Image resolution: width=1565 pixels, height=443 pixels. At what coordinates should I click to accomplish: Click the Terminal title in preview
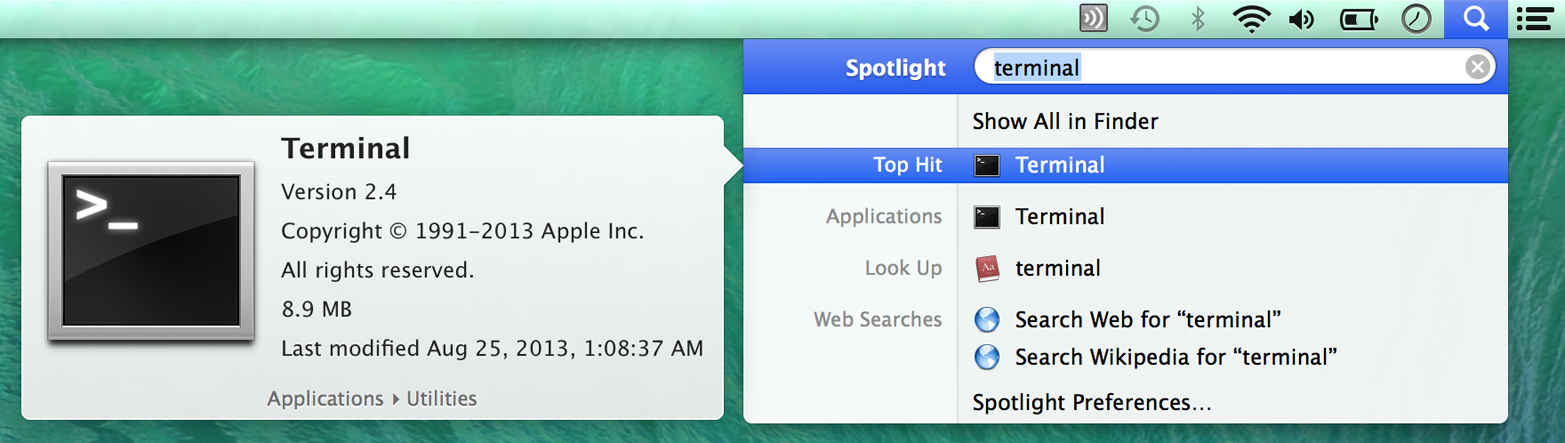point(346,149)
